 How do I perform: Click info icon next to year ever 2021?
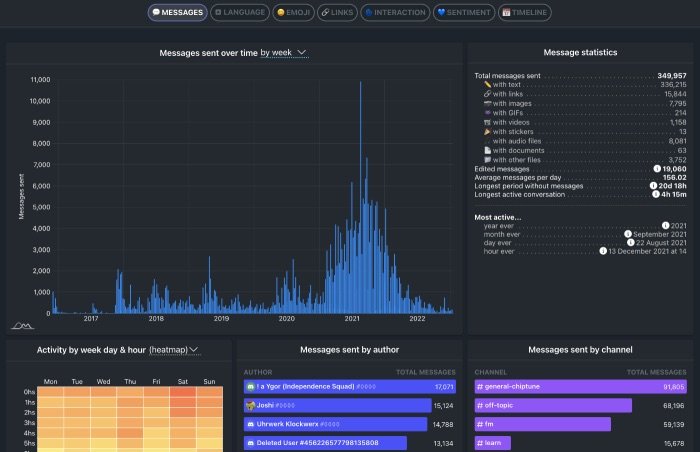(665, 225)
